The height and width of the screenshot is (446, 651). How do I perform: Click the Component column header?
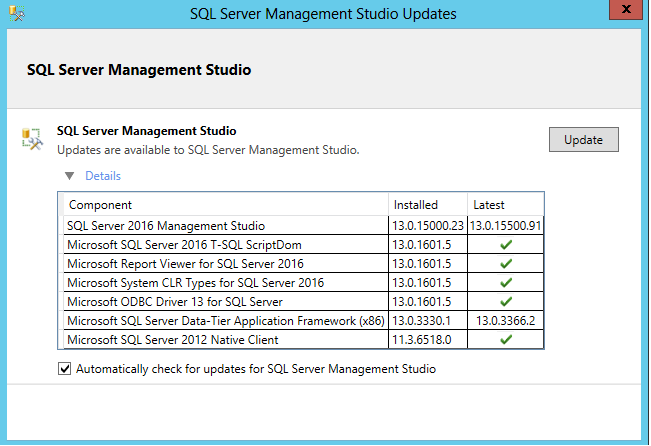point(100,205)
